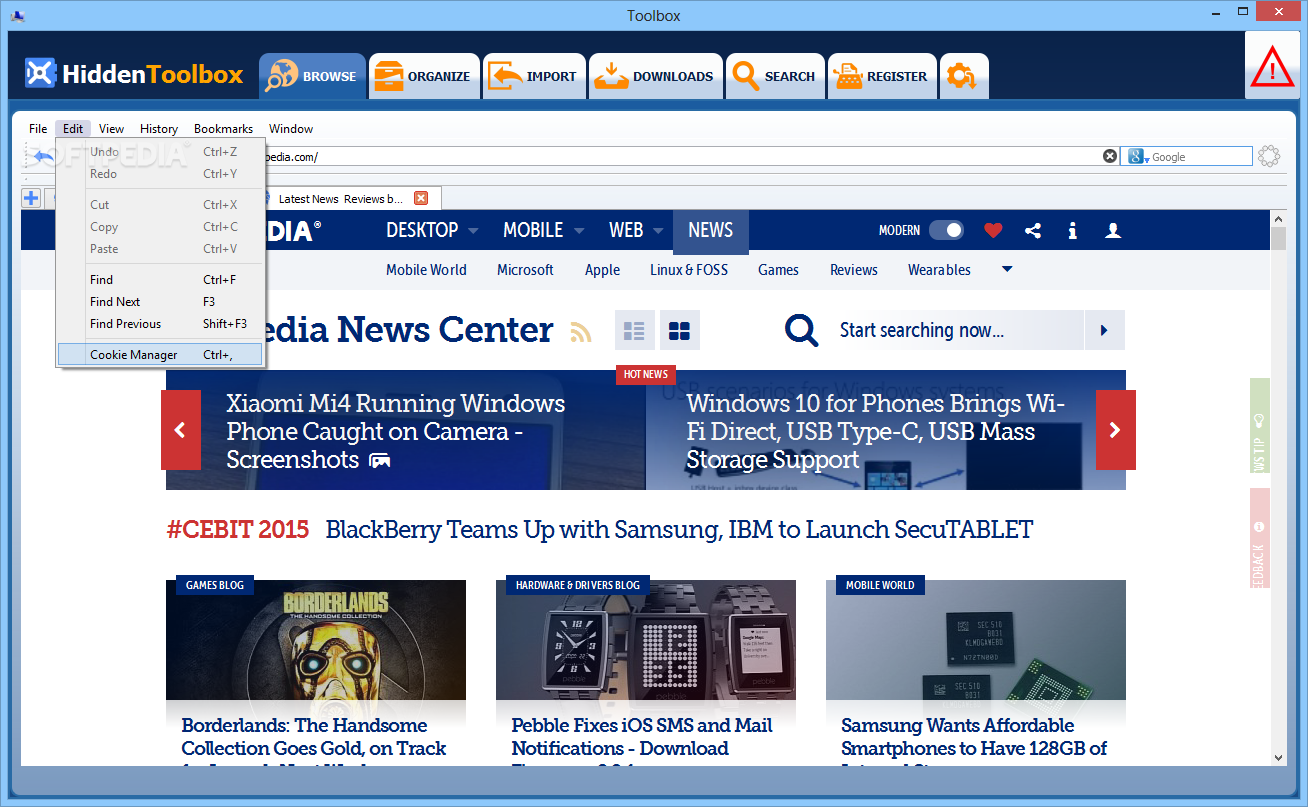This screenshot has width=1308, height=807.
Task: Click the settings gear tab icon
Action: tap(964, 76)
